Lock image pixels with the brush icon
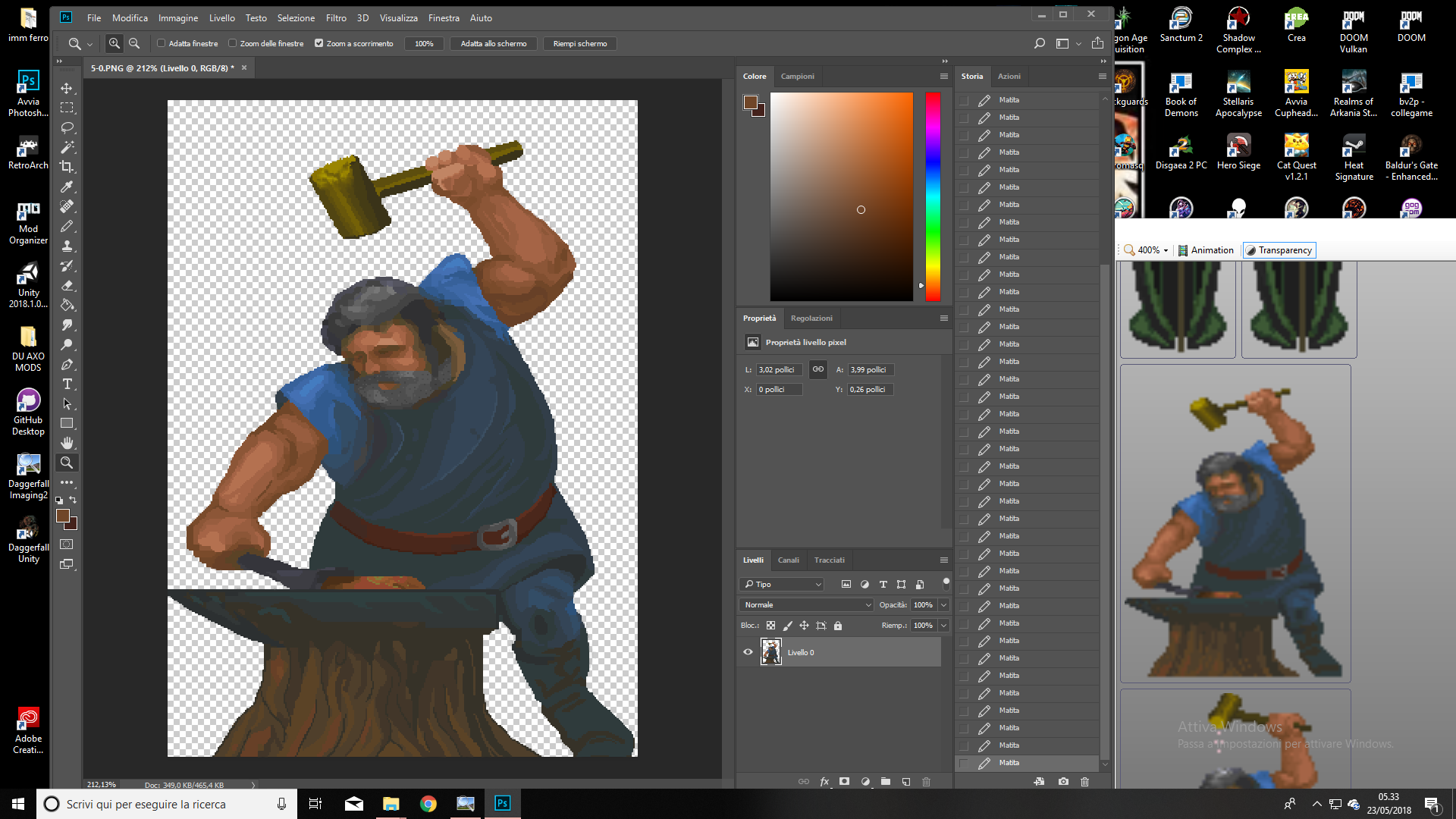The image size is (1456, 819). point(787,626)
